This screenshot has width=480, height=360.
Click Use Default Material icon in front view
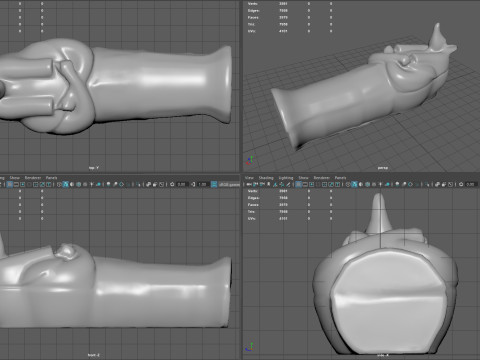tap(72, 184)
